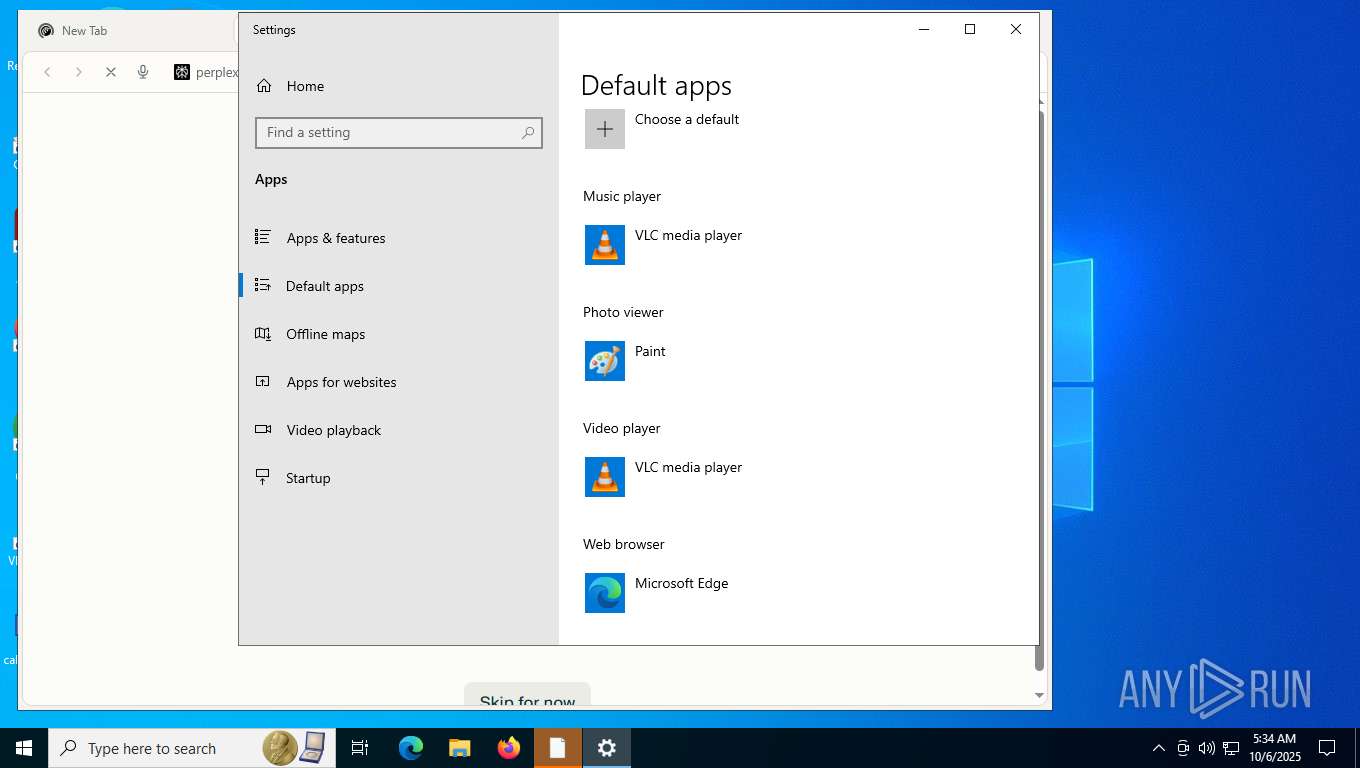Click the Apps for websites icon
The height and width of the screenshot is (768, 1360).
click(263, 381)
